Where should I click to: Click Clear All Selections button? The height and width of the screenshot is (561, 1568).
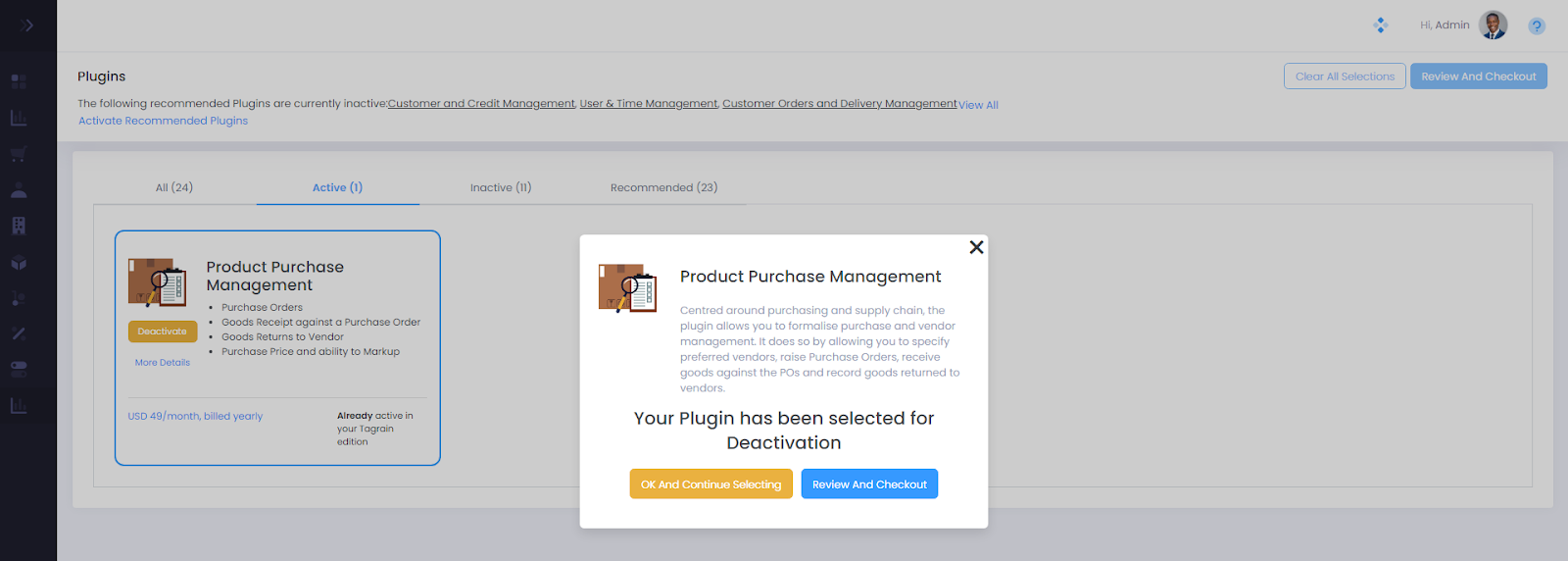(1345, 76)
